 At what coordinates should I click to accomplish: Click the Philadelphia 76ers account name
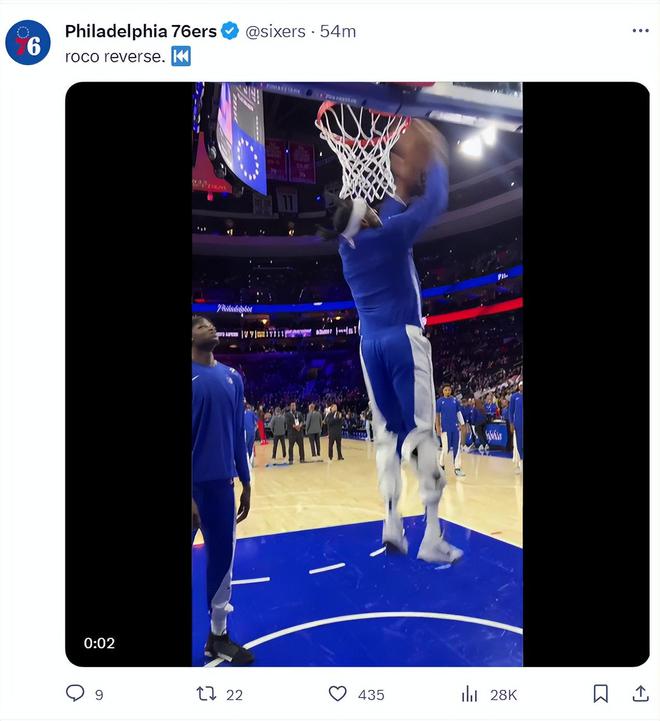(141, 31)
